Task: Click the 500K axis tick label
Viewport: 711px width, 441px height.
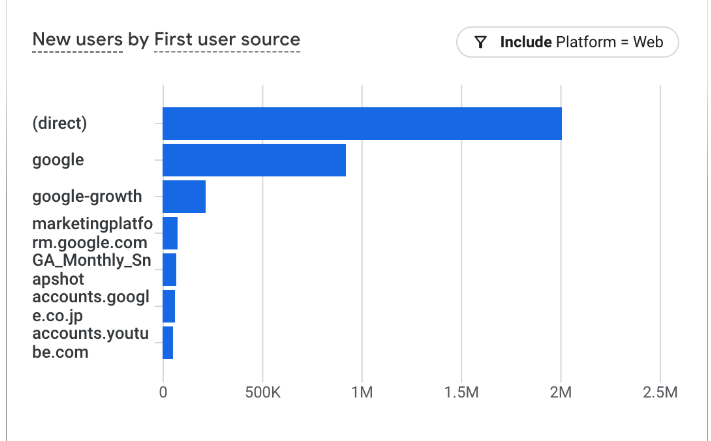Action: click(x=262, y=393)
